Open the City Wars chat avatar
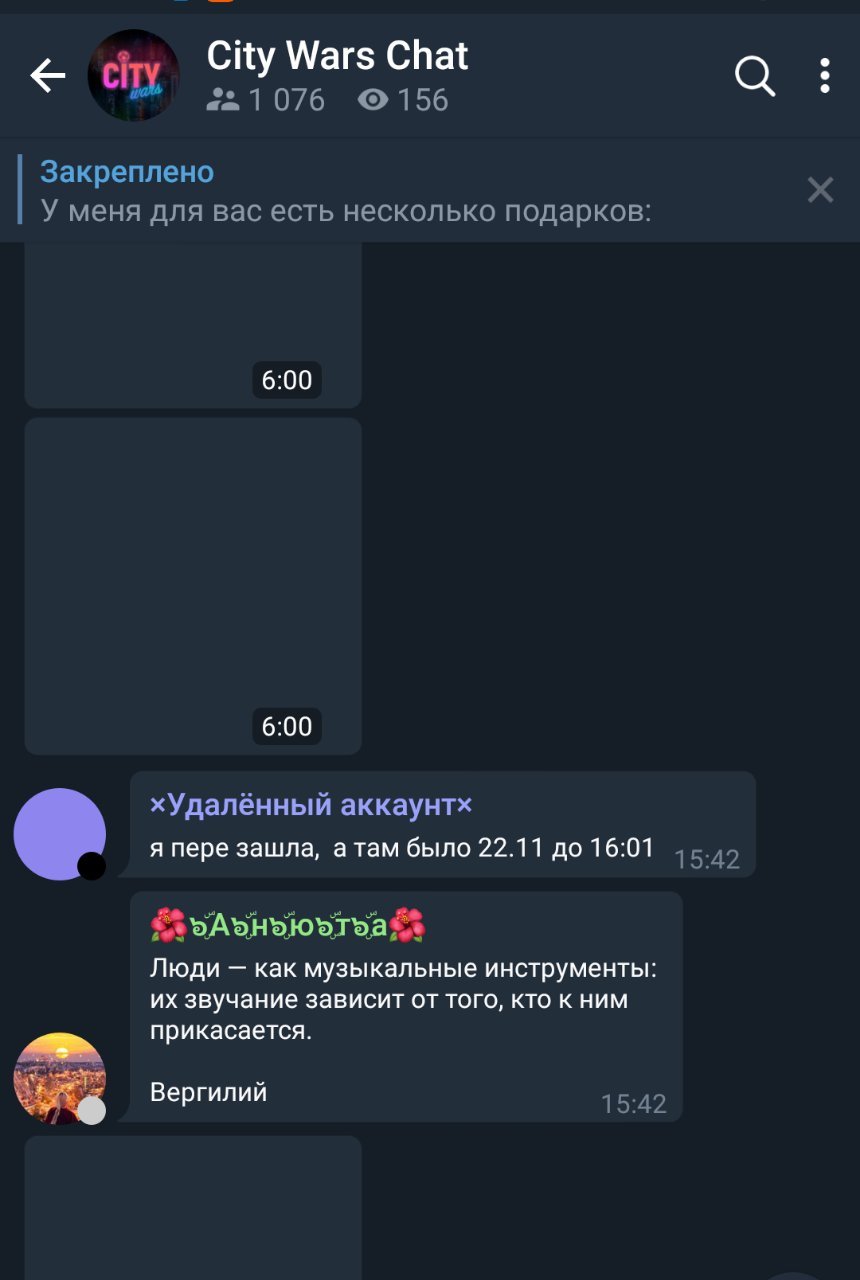The height and width of the screenshot is (1280, 860). (134, 76)
